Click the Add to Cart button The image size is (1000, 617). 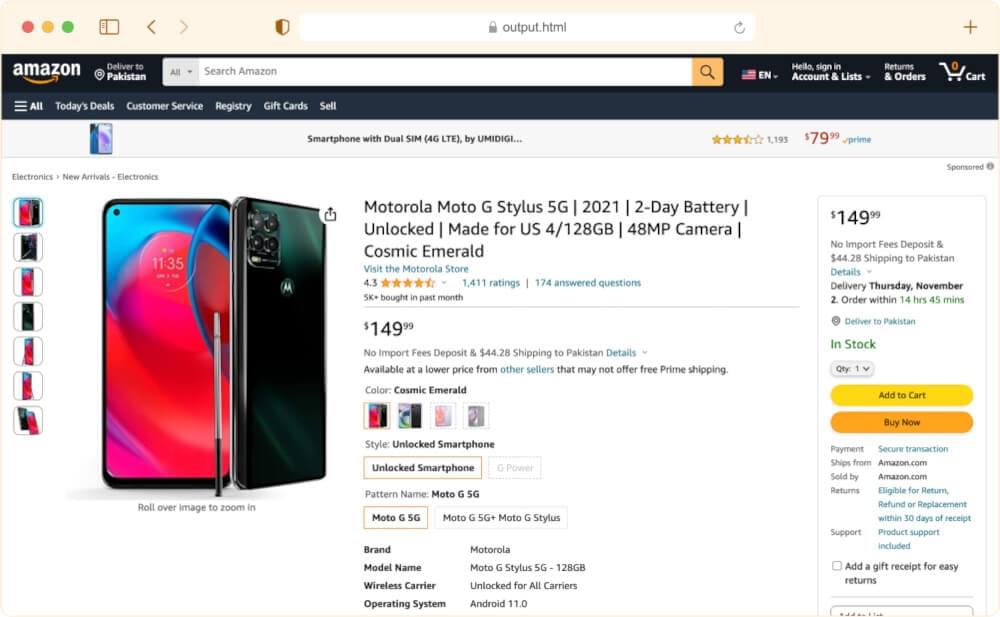(x=901, y=395)
